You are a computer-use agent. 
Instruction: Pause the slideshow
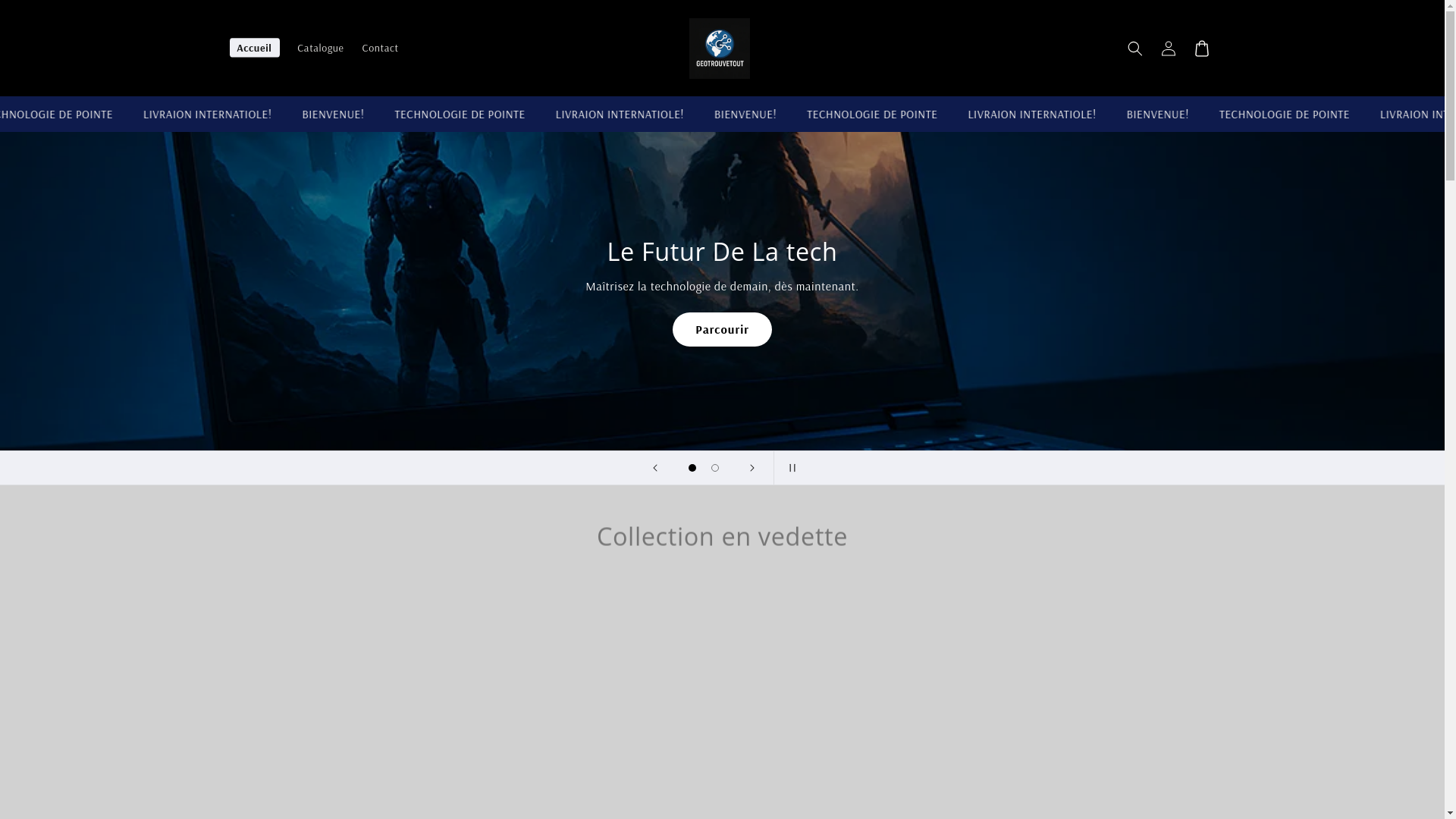792,468
